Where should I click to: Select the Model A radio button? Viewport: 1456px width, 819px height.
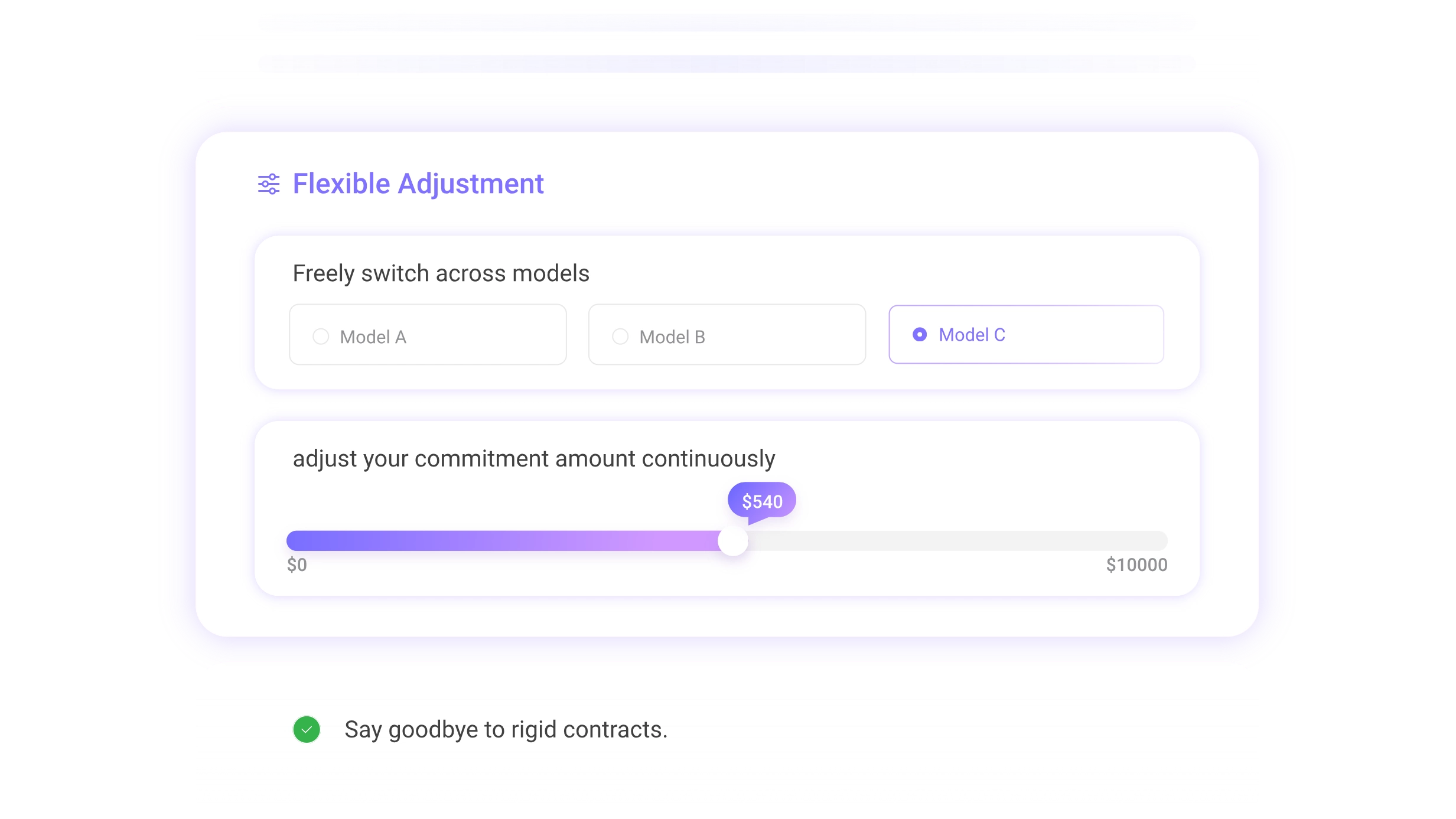[x=321, y=337]
